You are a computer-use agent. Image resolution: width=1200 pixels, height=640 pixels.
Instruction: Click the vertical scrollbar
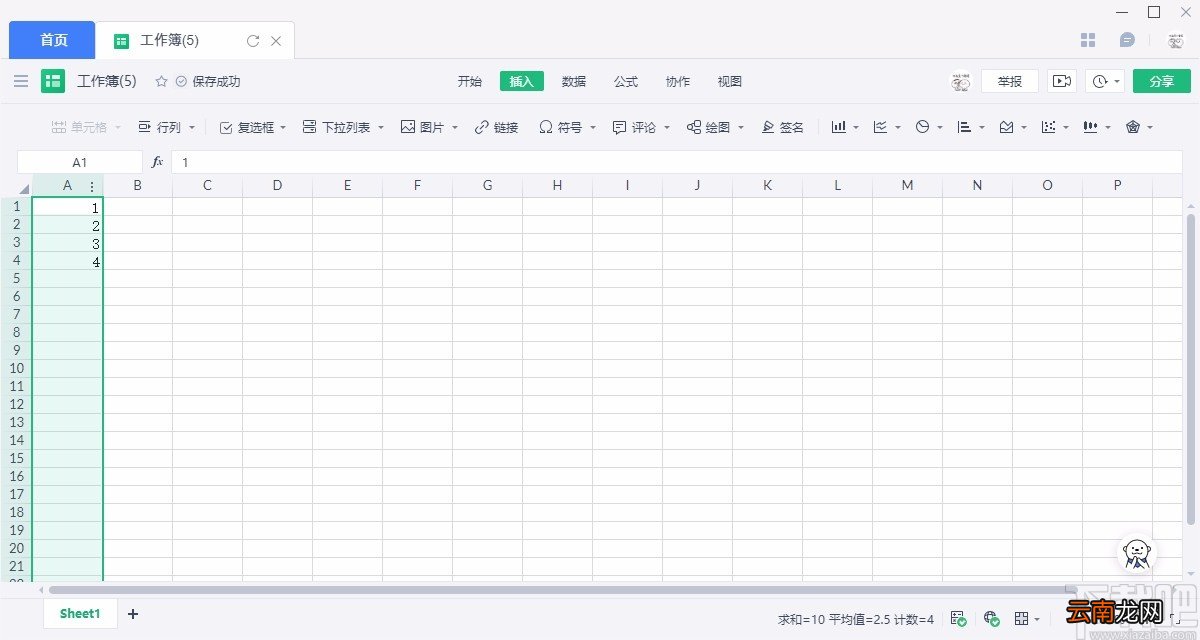click(x=1191, y=368)
